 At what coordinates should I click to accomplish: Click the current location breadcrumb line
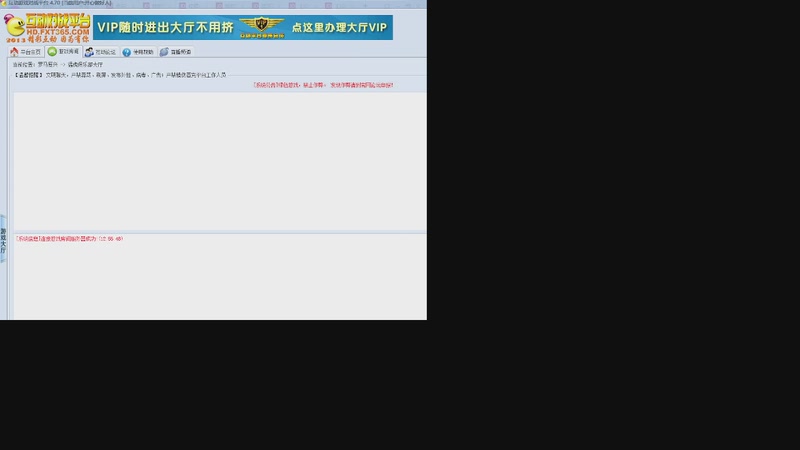(x=58, y=64)
